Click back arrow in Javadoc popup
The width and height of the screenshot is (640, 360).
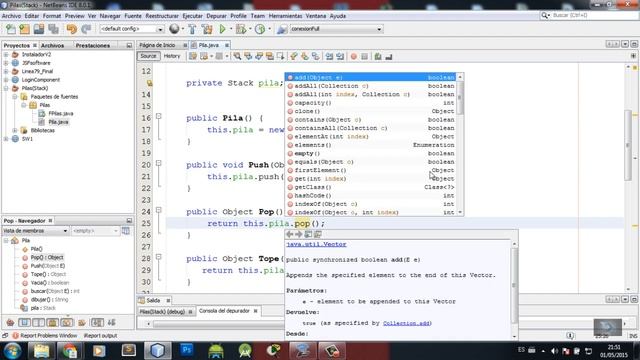coord(290,234)
